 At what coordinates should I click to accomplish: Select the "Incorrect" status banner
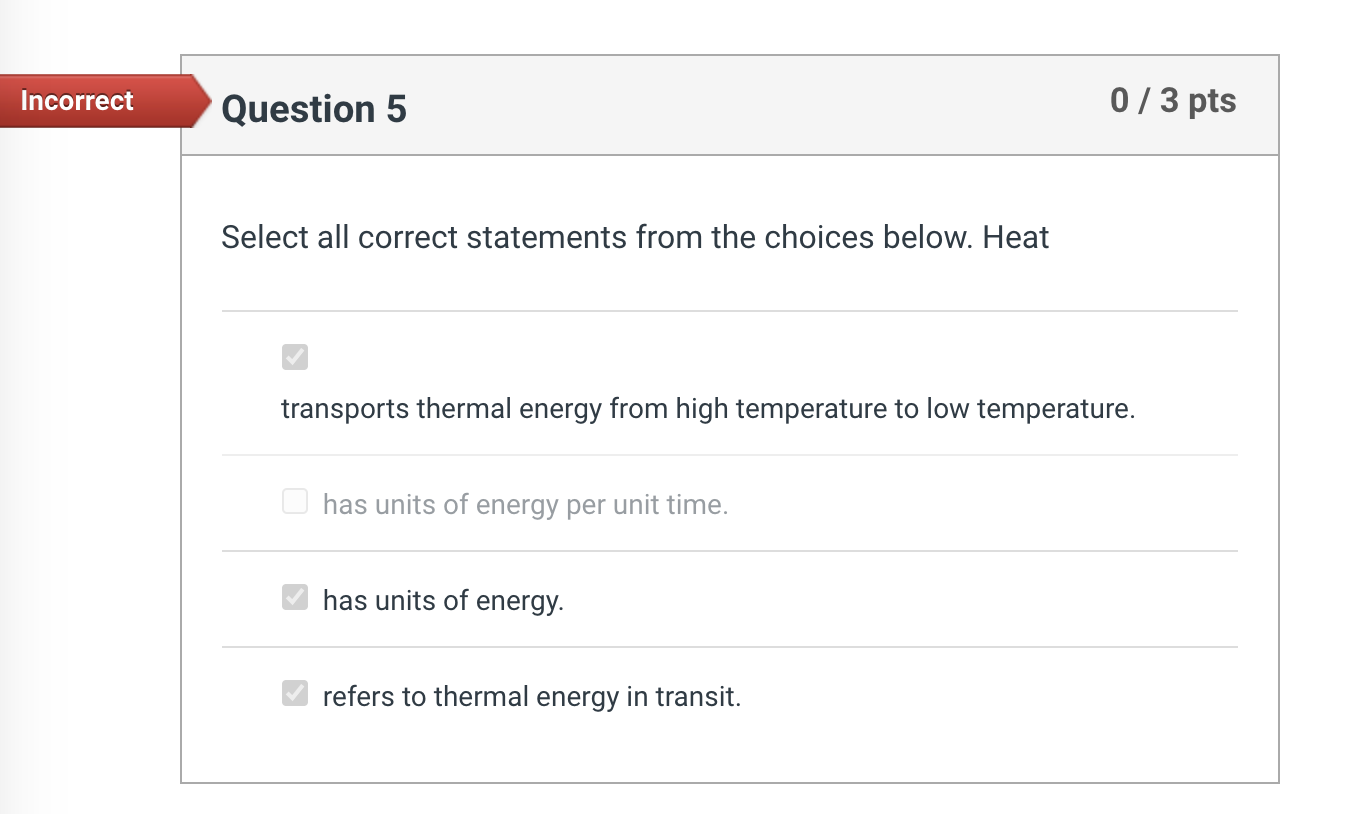click(76, 101)
